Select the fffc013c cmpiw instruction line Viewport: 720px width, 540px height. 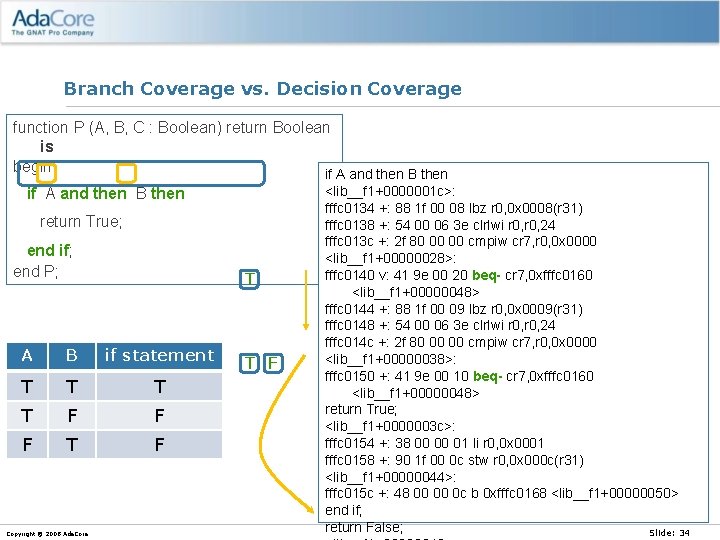click(461, 242)
